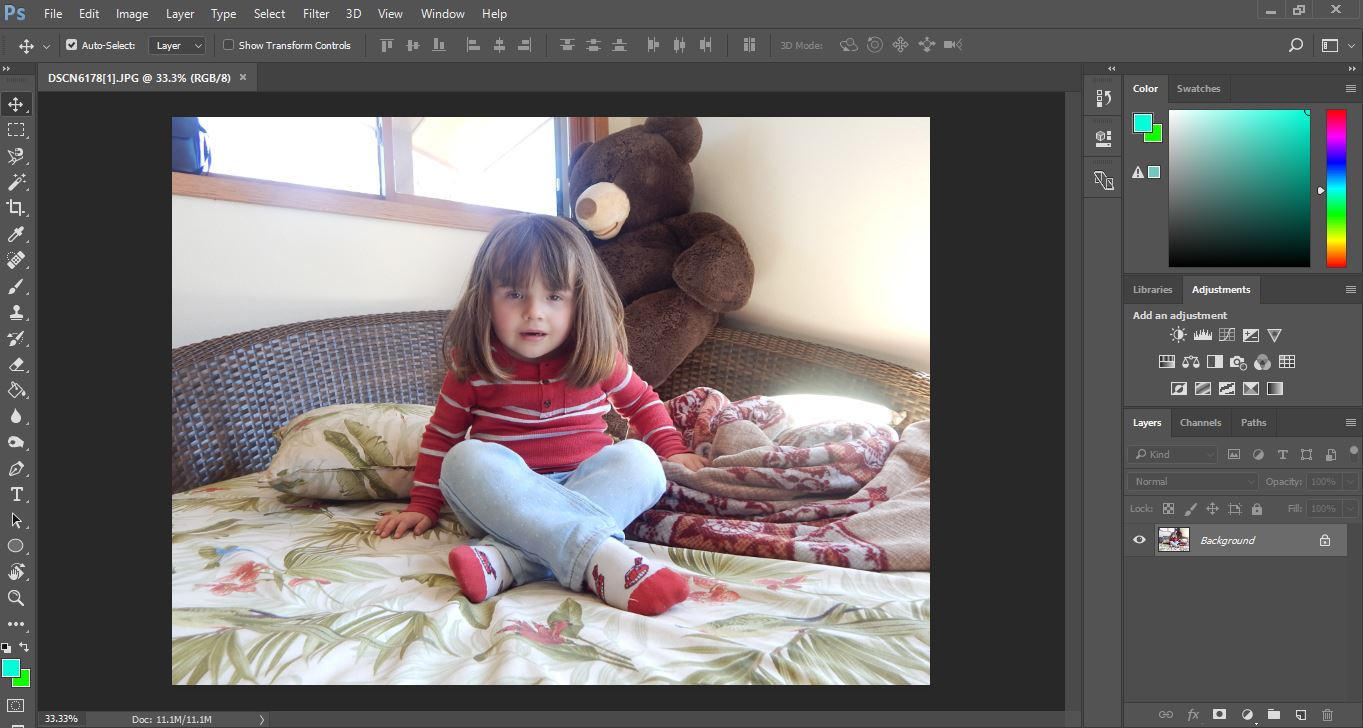Open the Move tool preset picker arrow
This screenshot has width=1363, height=728.
click(x=46, y=46)
